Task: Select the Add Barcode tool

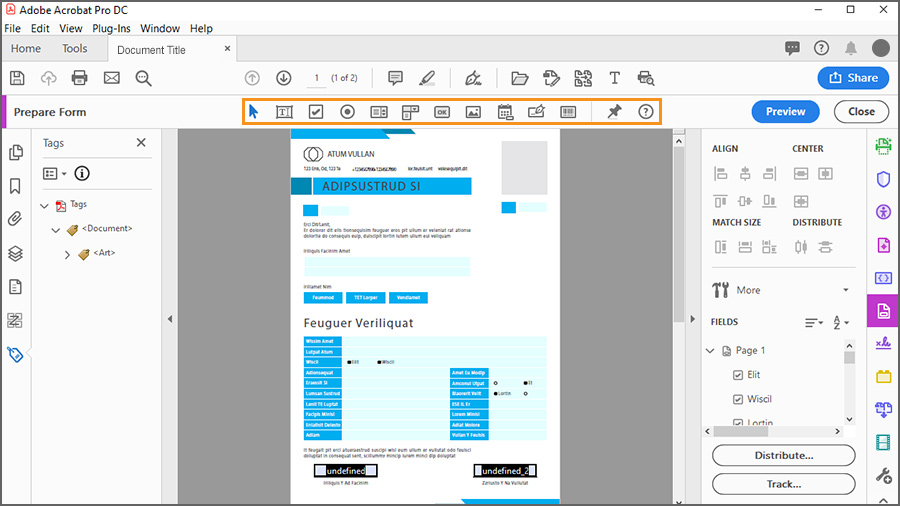Action: (x=568, y=112)
